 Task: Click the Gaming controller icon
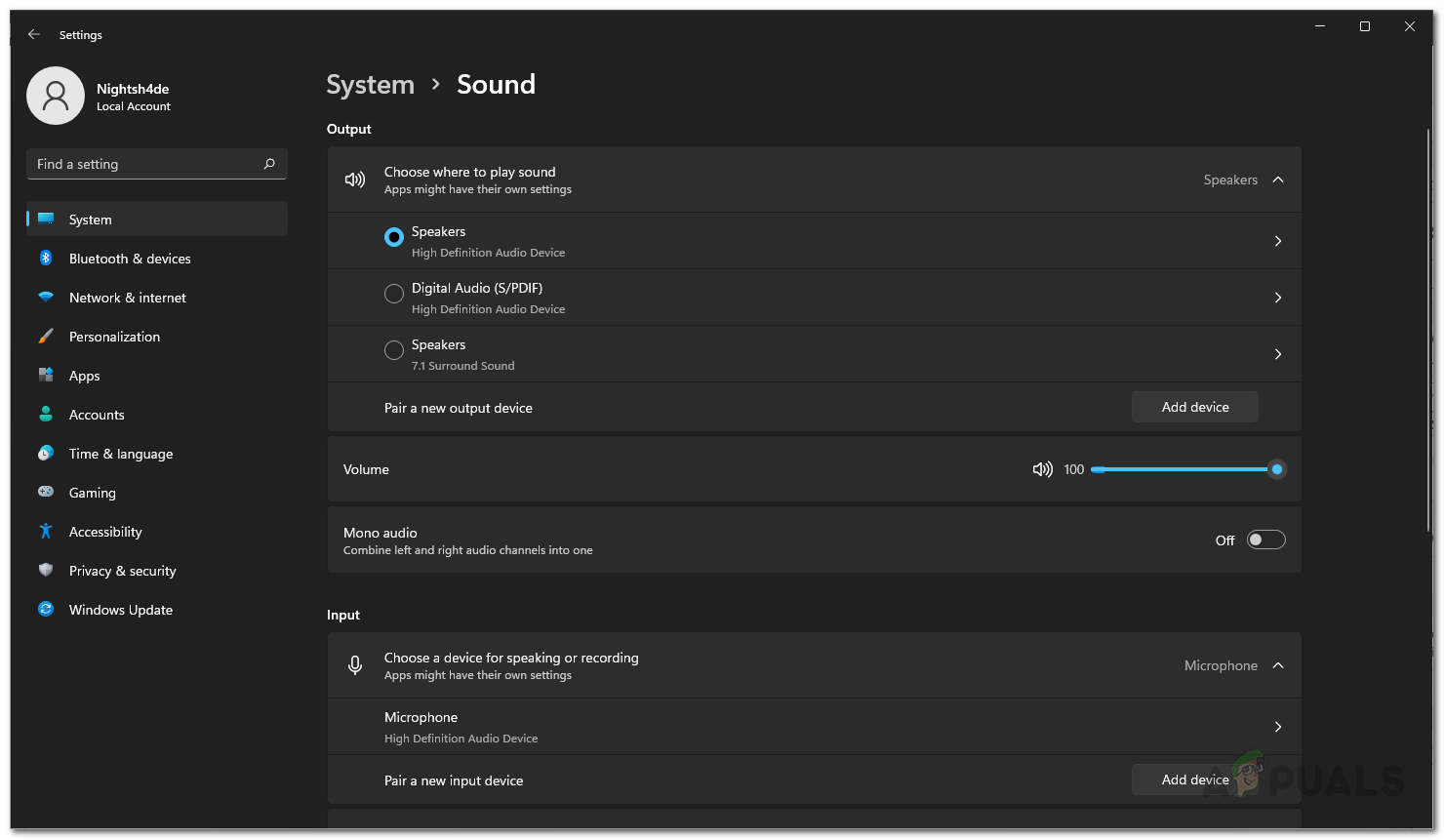[46, 493]
